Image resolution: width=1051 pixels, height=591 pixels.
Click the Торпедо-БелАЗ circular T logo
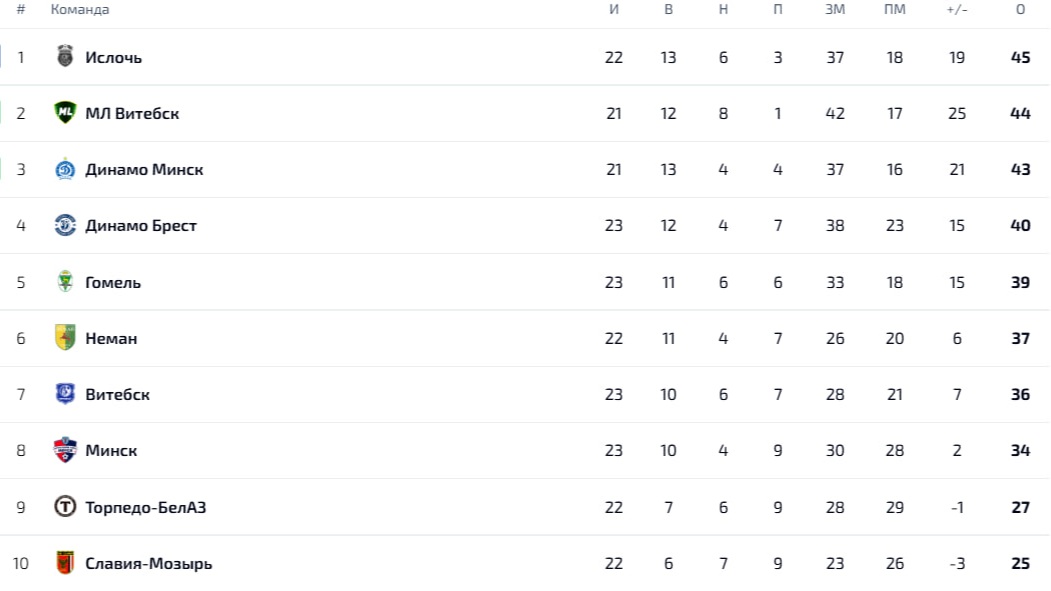pyautogui.click(x=65, y=507)
